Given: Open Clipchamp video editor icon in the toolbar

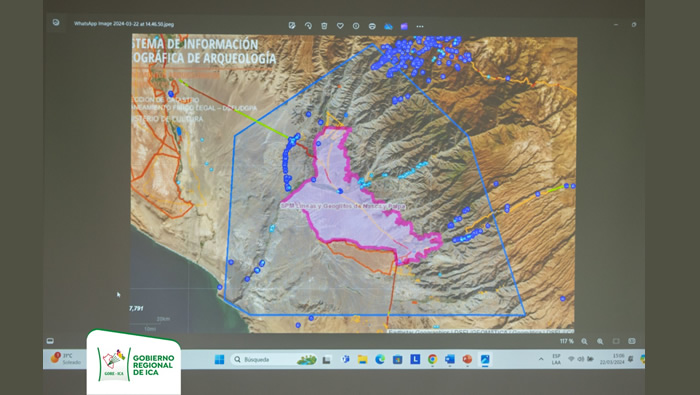Looking at the screenshot, I should click(x=404, y=26).
